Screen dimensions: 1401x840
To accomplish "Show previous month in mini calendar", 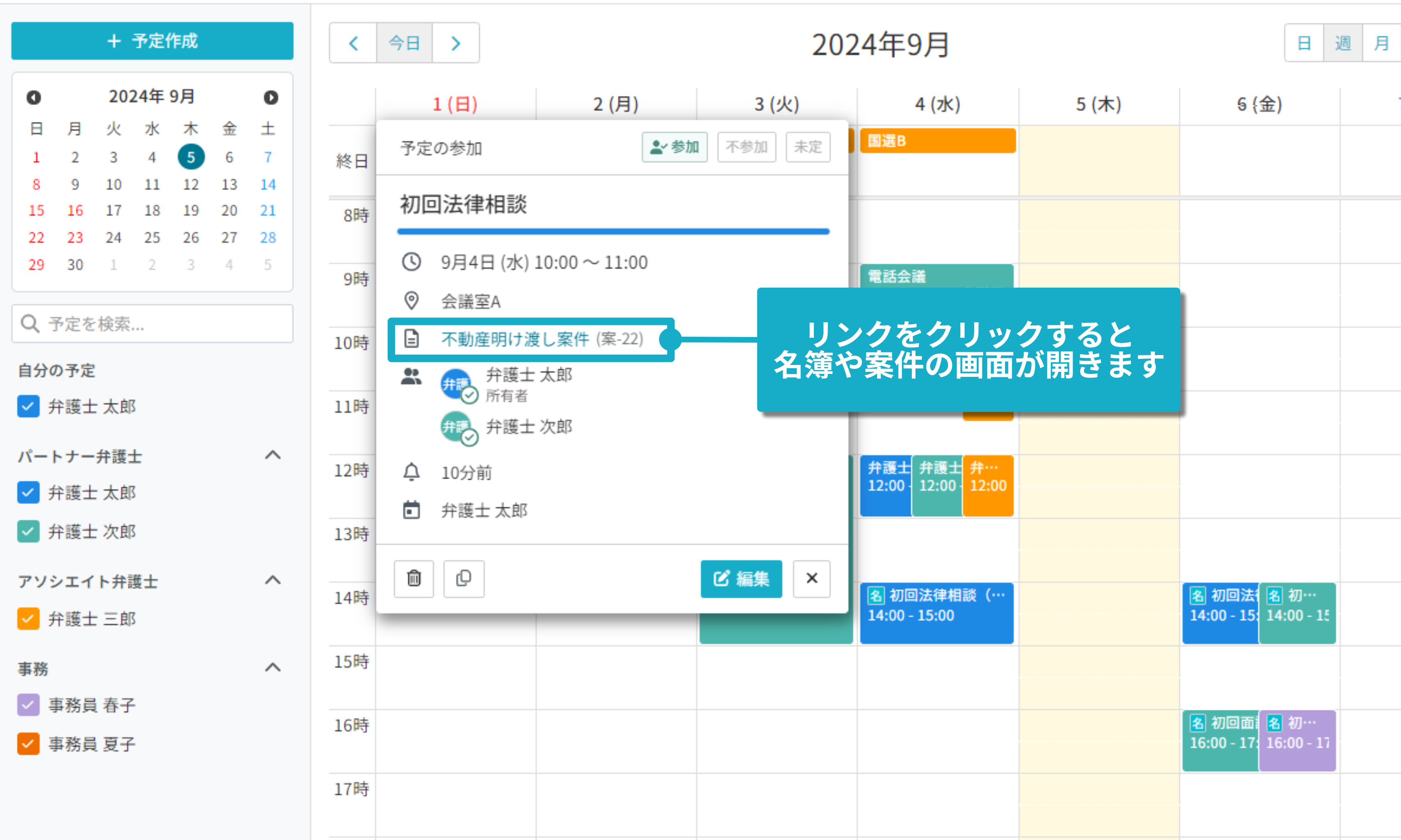I will (33, 97).
